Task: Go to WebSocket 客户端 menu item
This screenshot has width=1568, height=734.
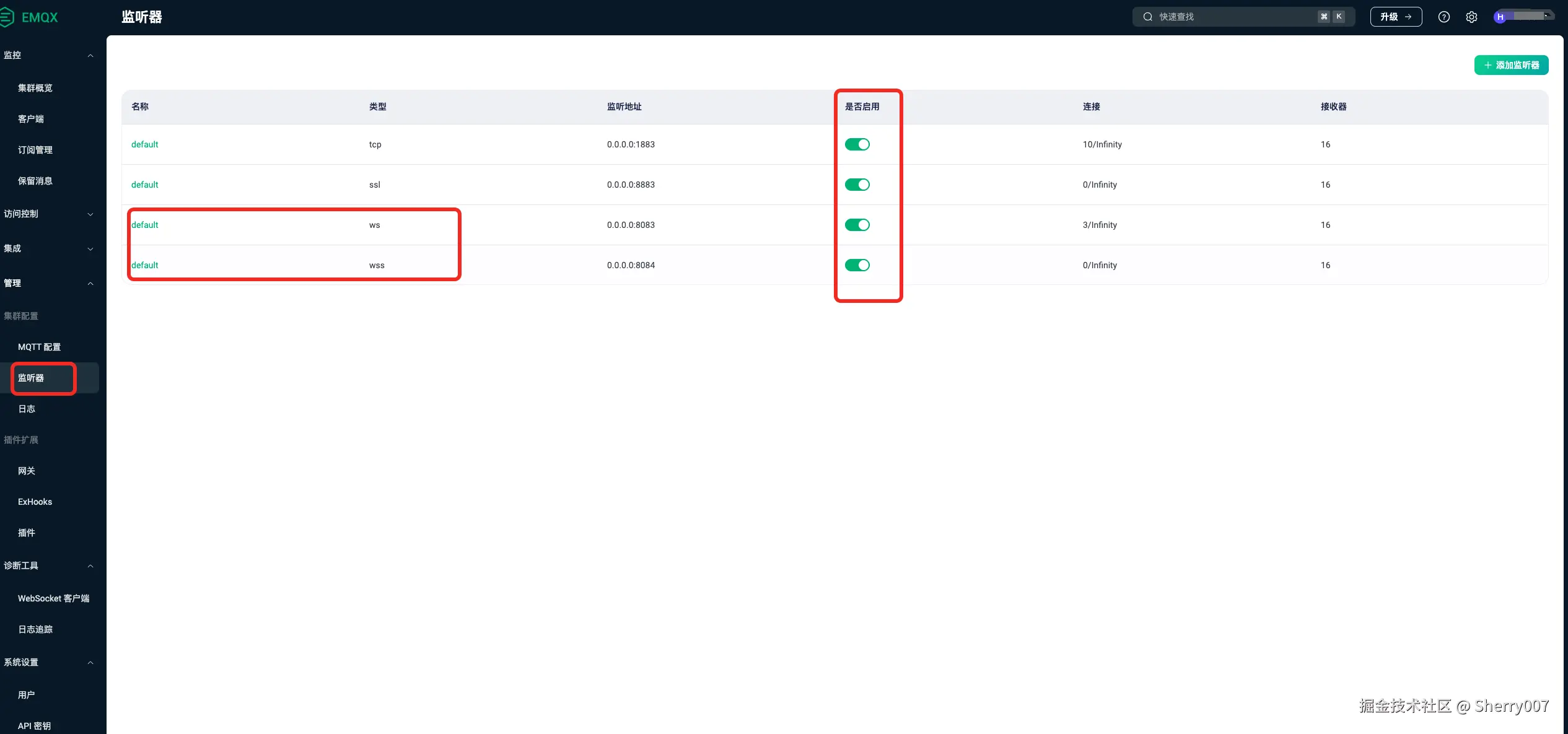Action: (53, 598)
